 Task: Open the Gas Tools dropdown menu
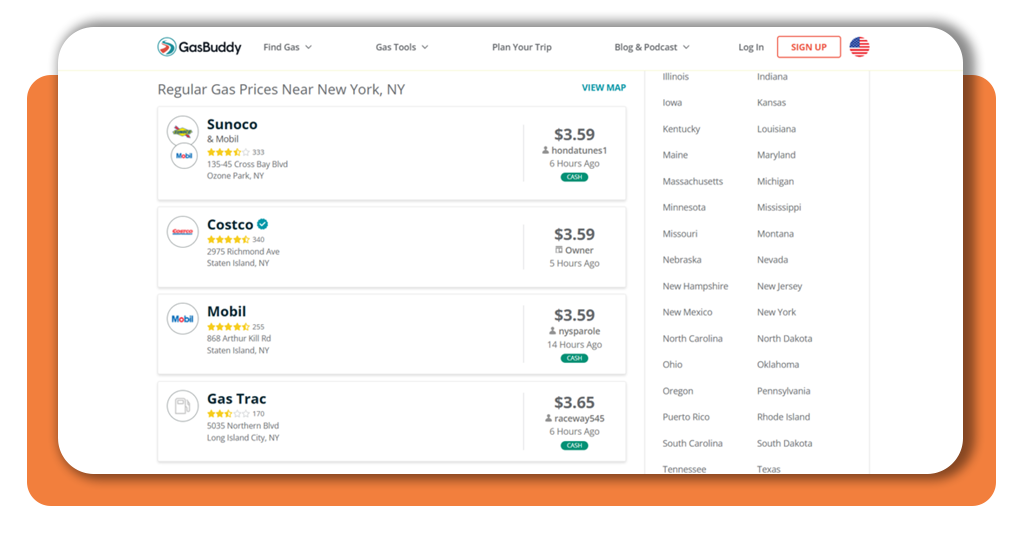pyautogui.click(x=402, y=47)
